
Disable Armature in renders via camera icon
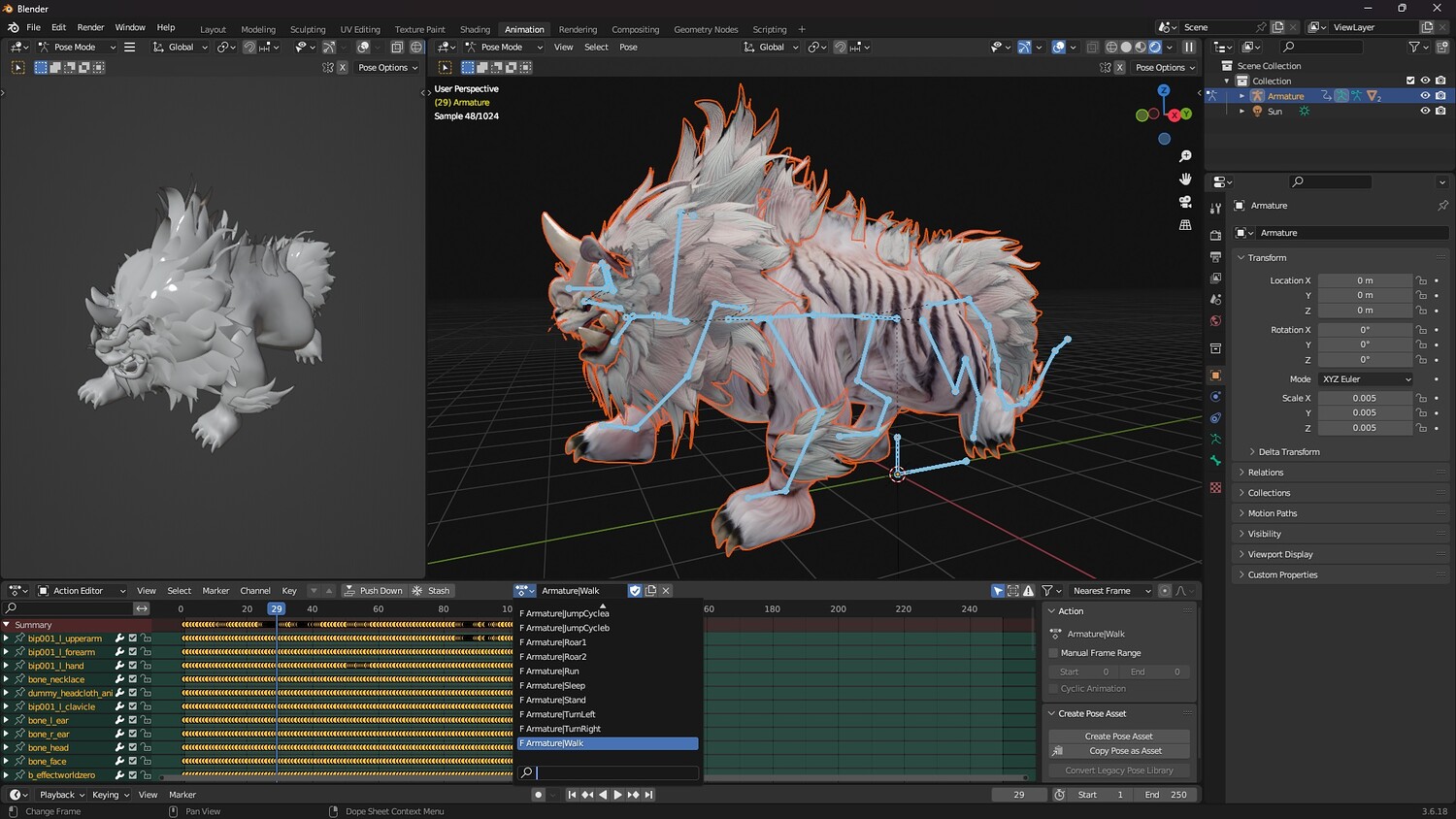(x=1440, y=96)
